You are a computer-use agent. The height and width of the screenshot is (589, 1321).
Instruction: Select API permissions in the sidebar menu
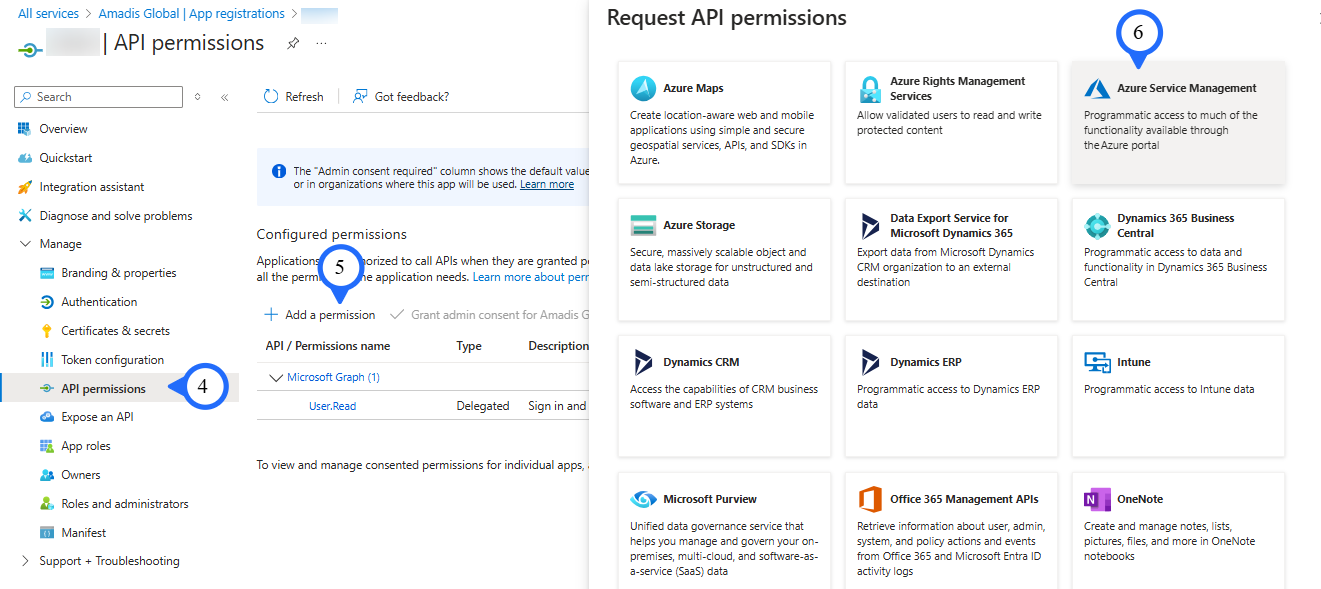[x=103, y=389]
